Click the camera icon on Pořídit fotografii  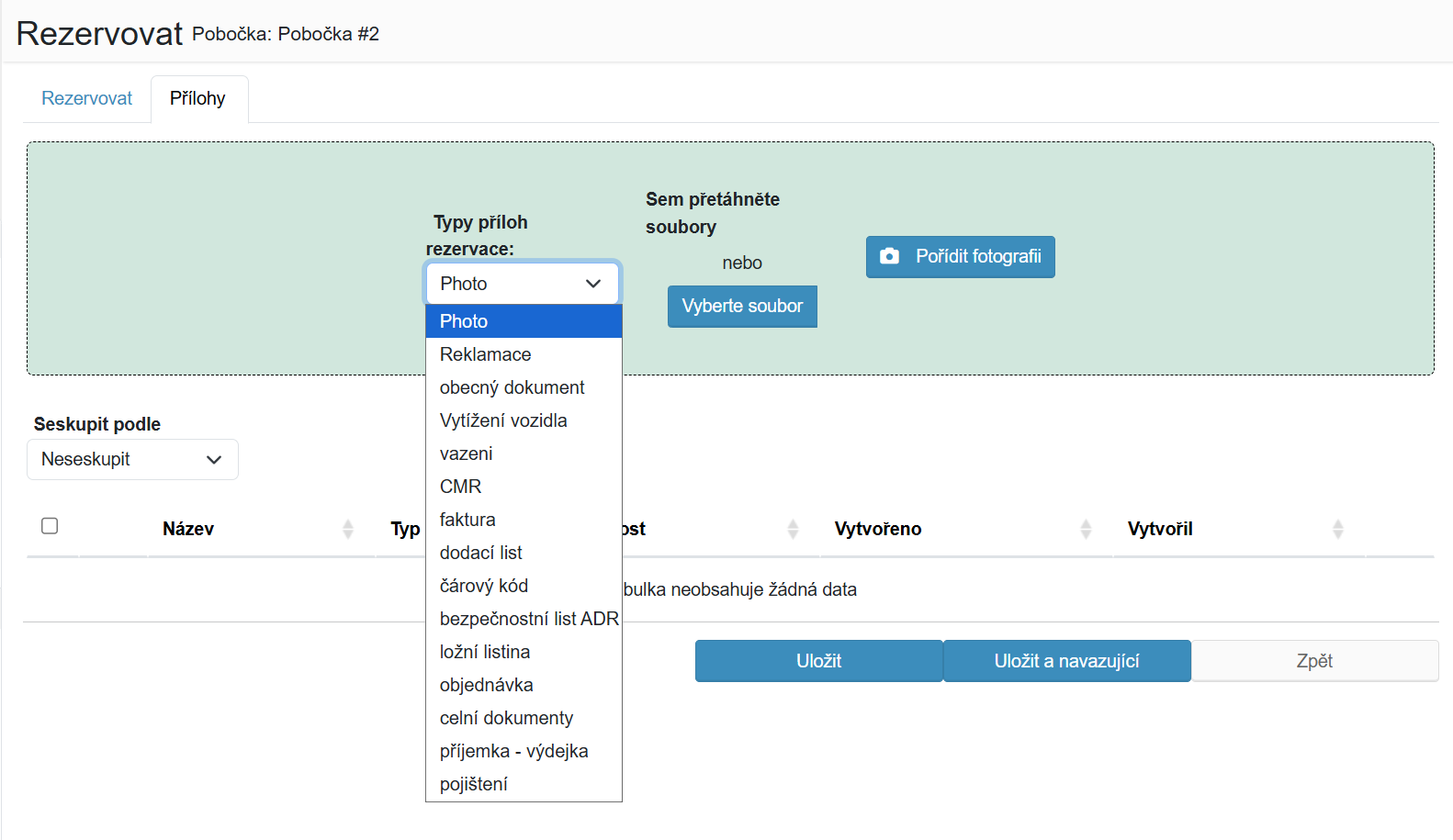(889, 256)
